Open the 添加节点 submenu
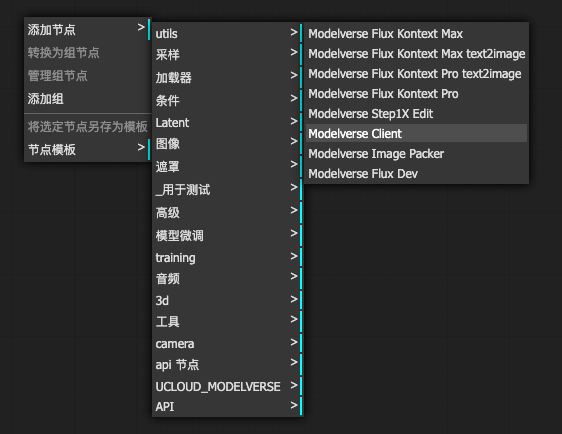562x434 pixels. (88, 29)
